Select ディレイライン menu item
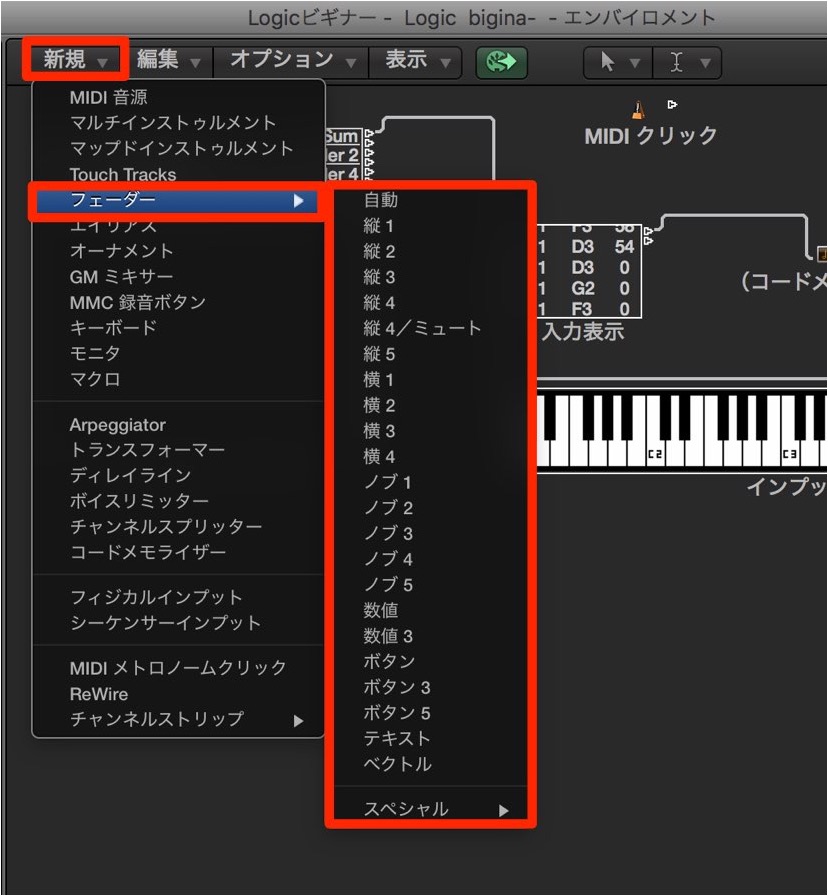Viewport: 828px width, 896px height. tap(178, 475)
